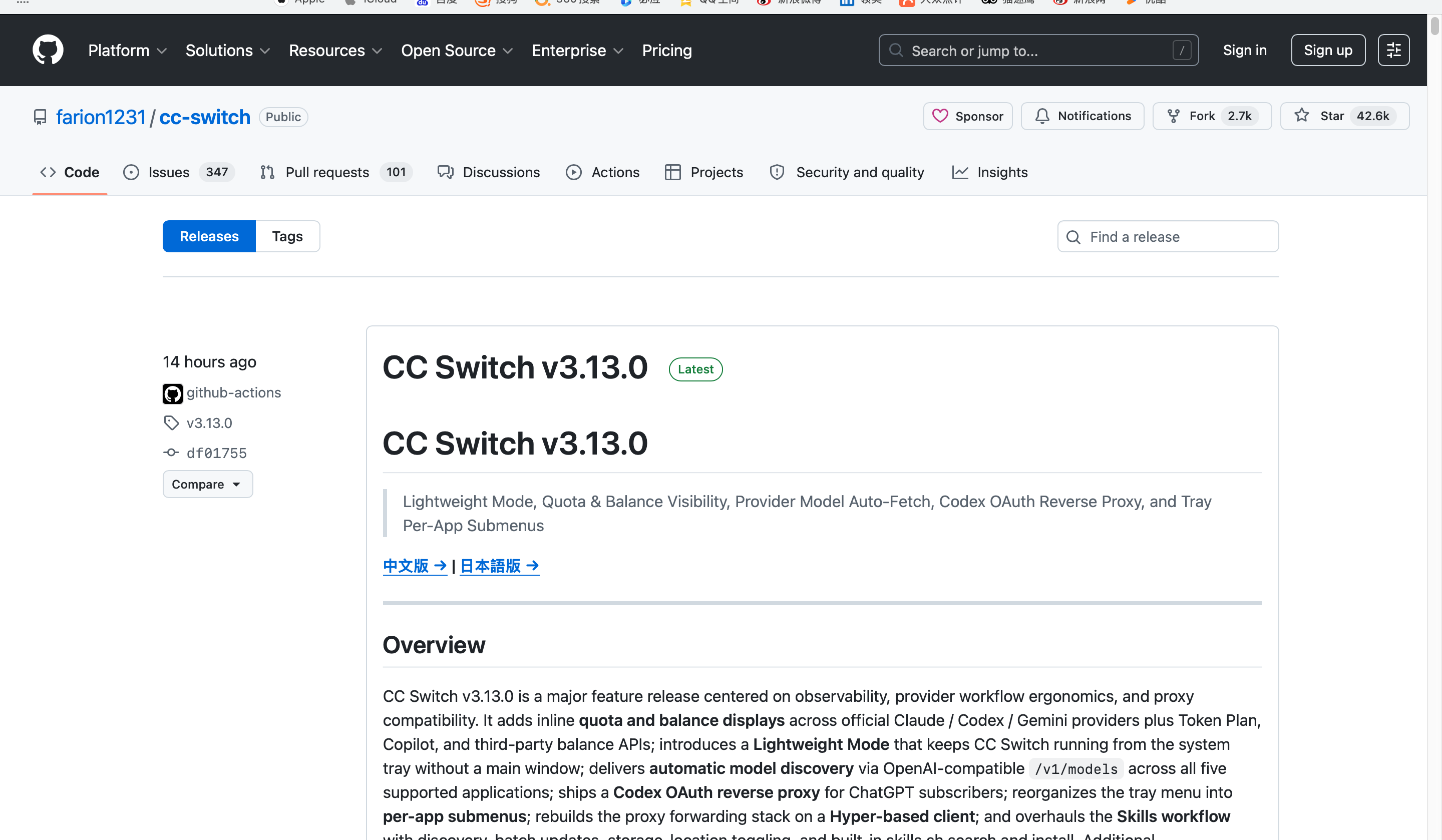Click the Fork icon
This screenshot has height=840, width=1442.
(1173, 116)
